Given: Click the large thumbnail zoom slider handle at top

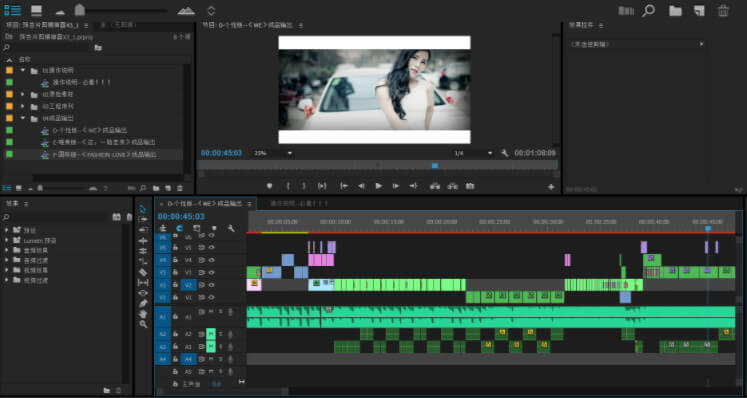Looking at the screenshot, I should [80, 10].
